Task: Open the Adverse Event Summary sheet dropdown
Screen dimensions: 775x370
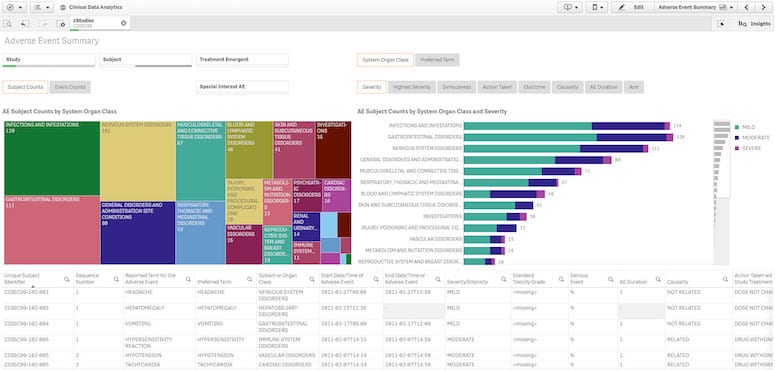Action: [696, 7]
